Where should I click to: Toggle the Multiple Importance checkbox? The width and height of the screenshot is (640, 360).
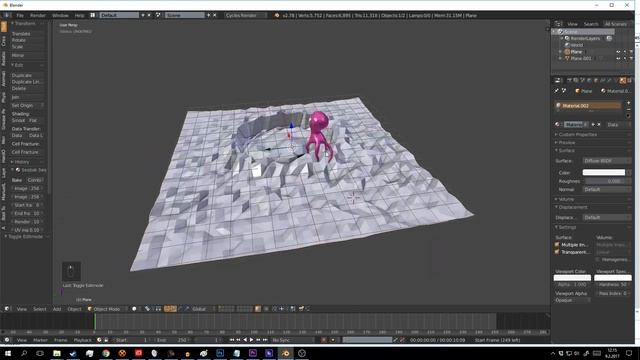pyautogui.click(x=557, y=245)
